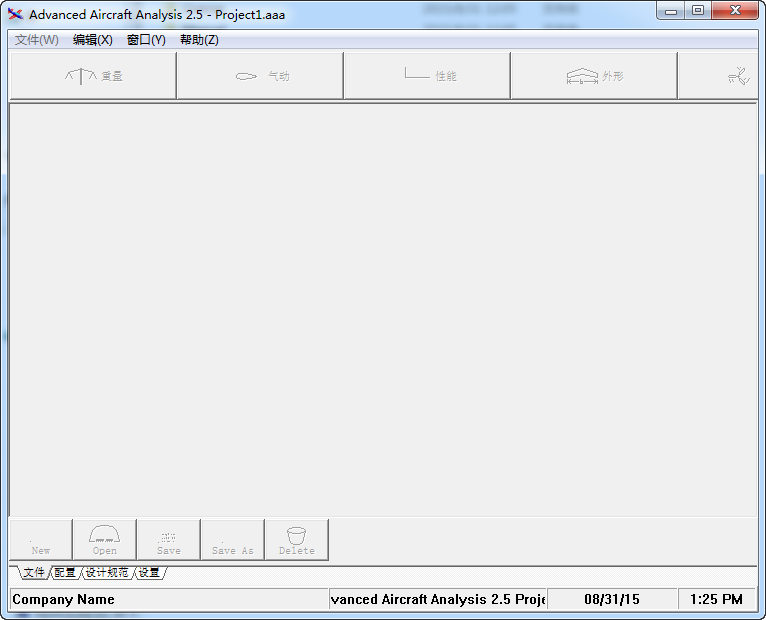The image size is (766, 620).
Task: Select the partially visible module button after 外形
Action: tap(718, 76)
